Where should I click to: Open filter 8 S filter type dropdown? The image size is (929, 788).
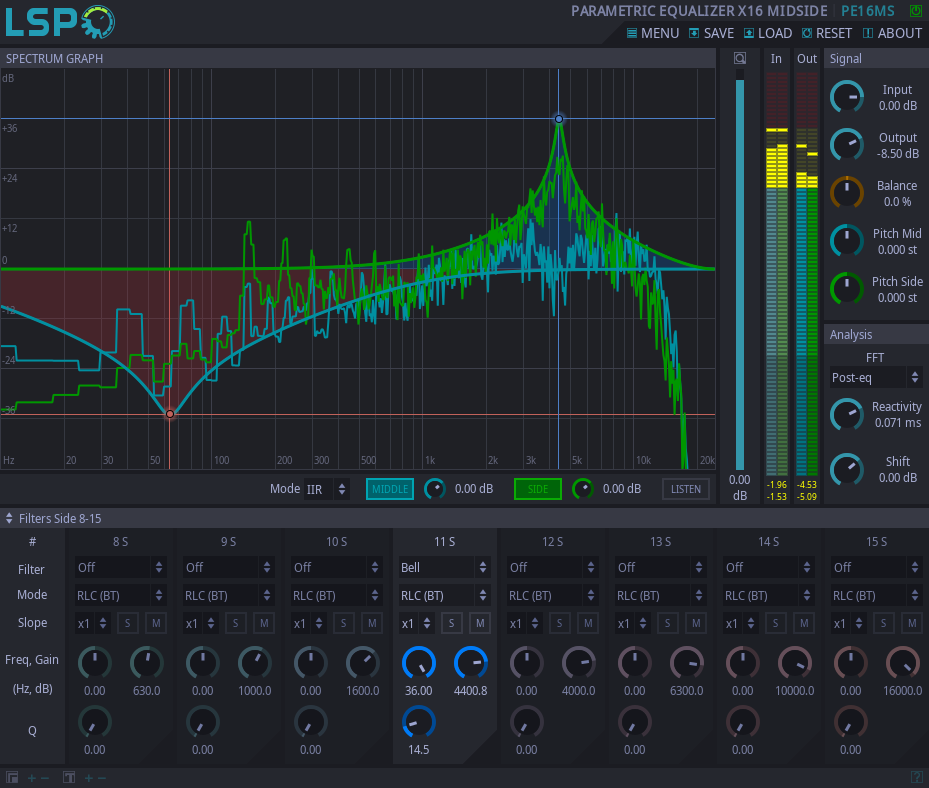pyautogui.click(x=120, y=568)
